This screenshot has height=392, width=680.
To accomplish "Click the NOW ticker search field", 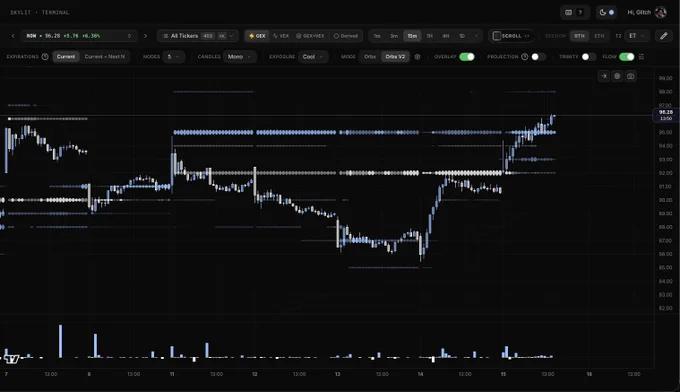I will tap(79, 36).
